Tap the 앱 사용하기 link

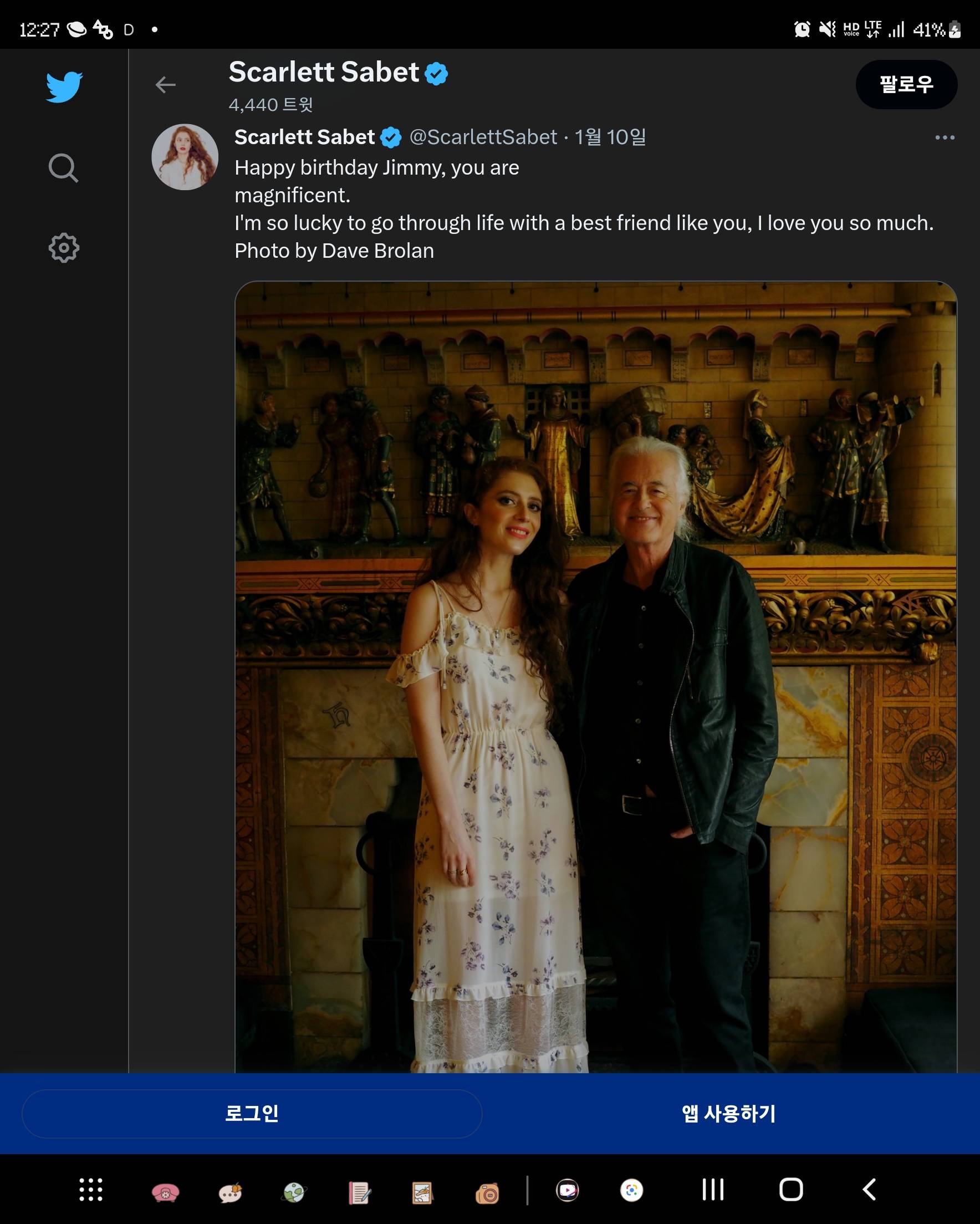728,1113
